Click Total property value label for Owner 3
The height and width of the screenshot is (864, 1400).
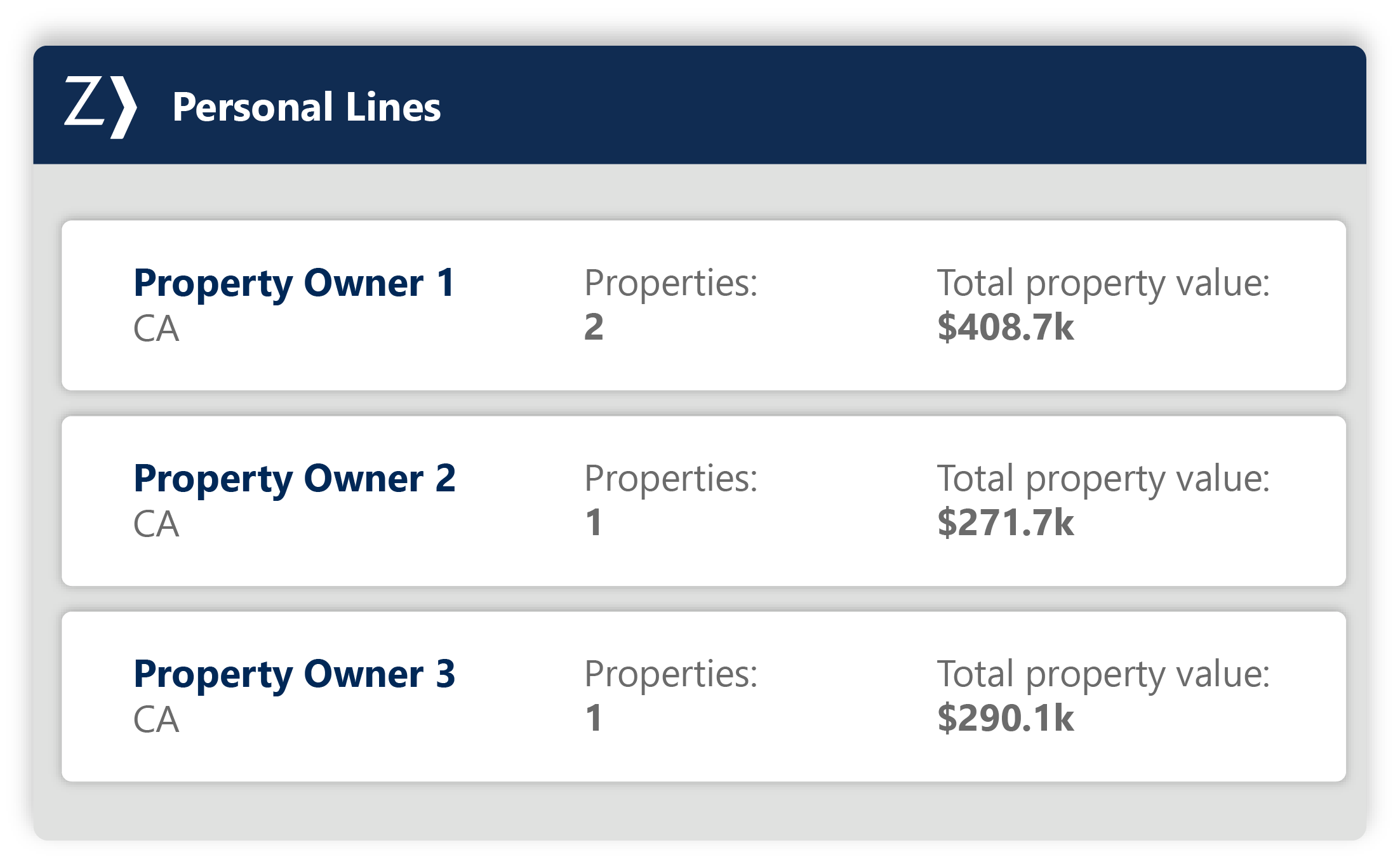tap(1103, 674)
